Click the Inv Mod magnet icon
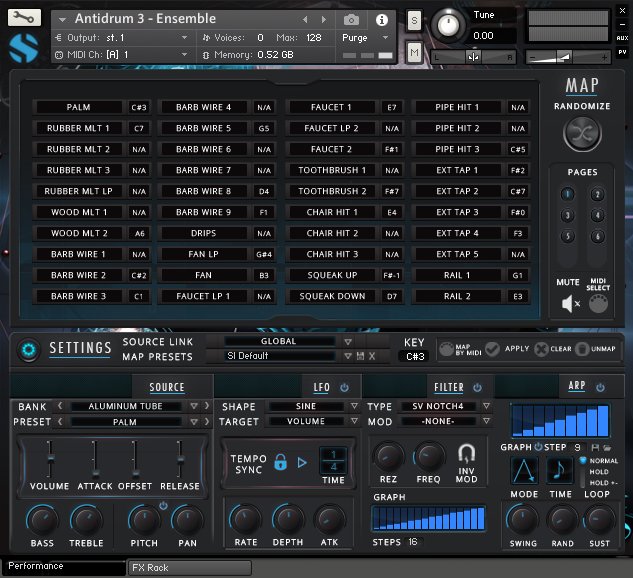This screenshot has width=633, height=578. [466, 455]
